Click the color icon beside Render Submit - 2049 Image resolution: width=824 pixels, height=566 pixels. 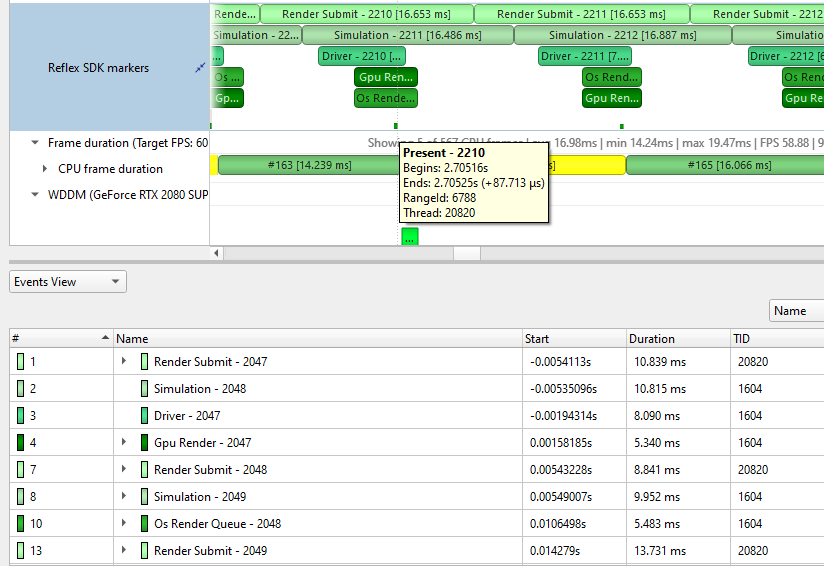pyautogui.click(x=144, y=551)
